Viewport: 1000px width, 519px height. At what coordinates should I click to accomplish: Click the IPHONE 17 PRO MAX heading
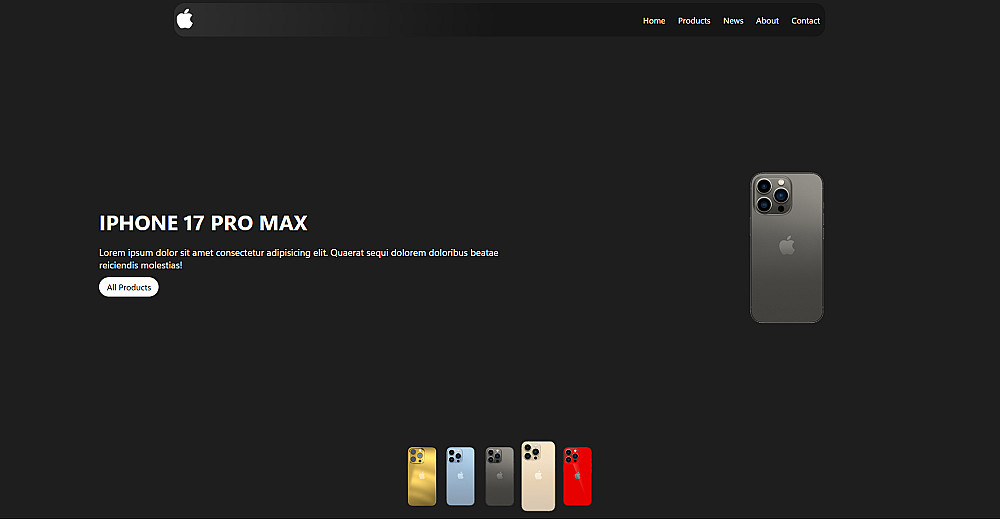click(203, 223)
